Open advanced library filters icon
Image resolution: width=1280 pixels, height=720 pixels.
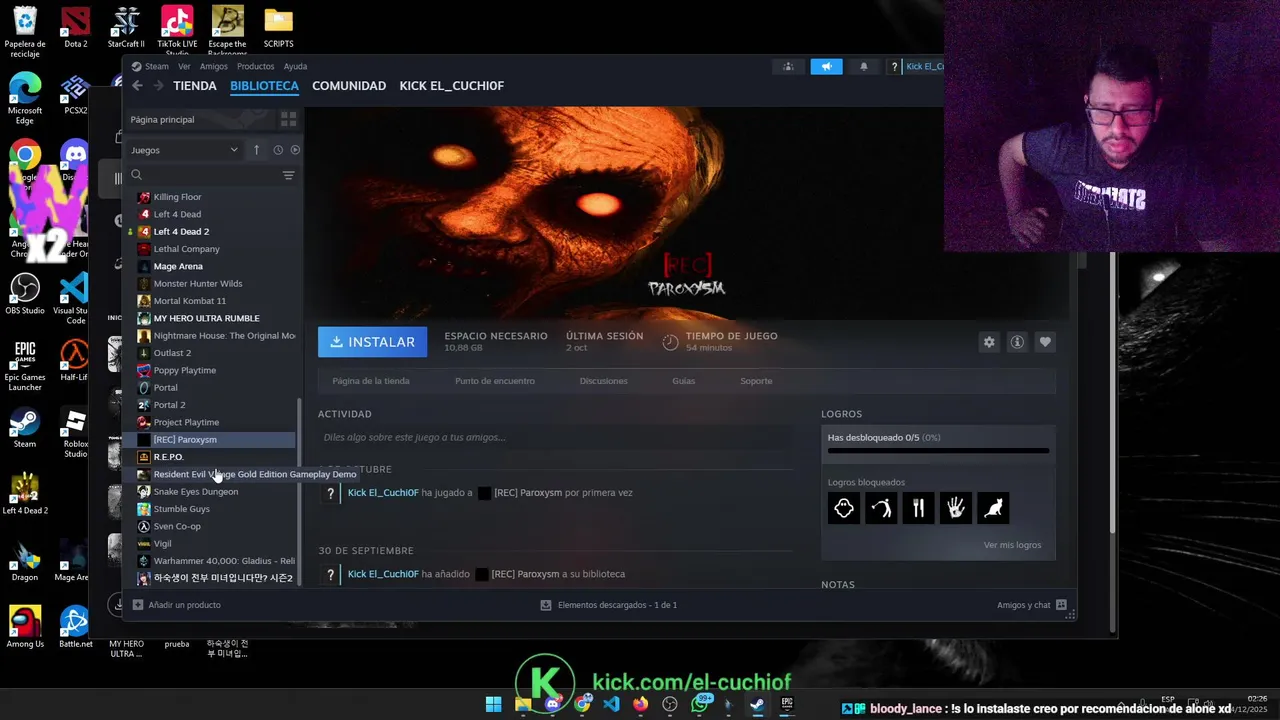(x=288, y=175)
